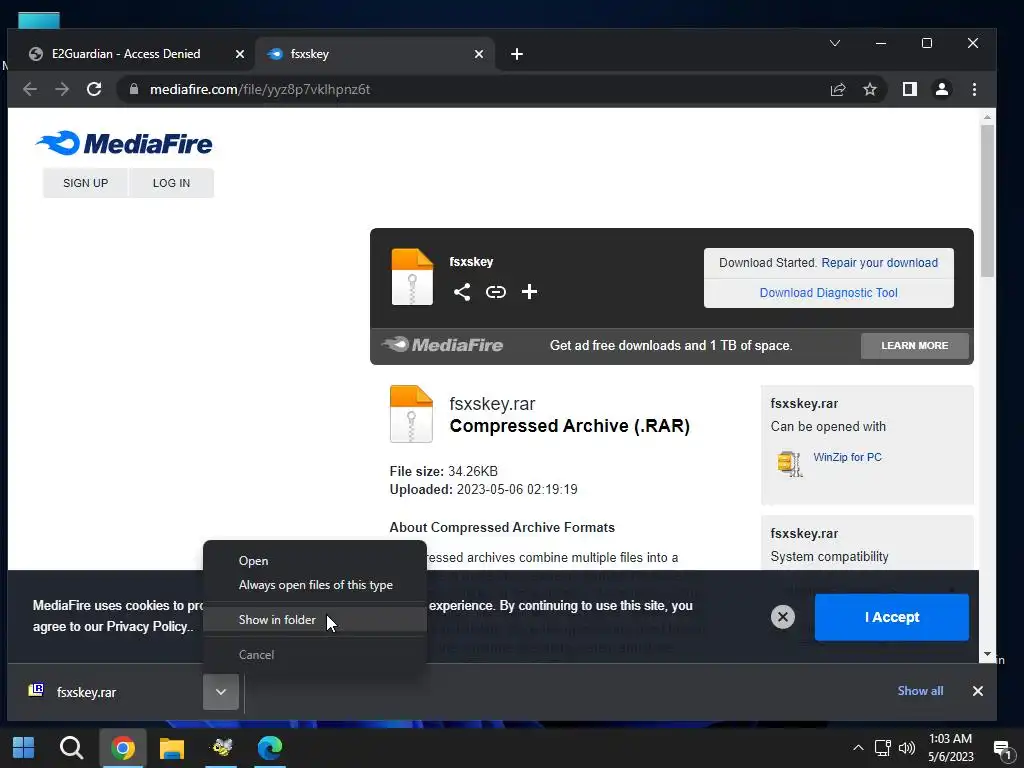Image resolution: width=1024 pixels, height=768 pixels.
Task: Click Repair your download link
Action: pyautogui.click(x=879, y=263)
